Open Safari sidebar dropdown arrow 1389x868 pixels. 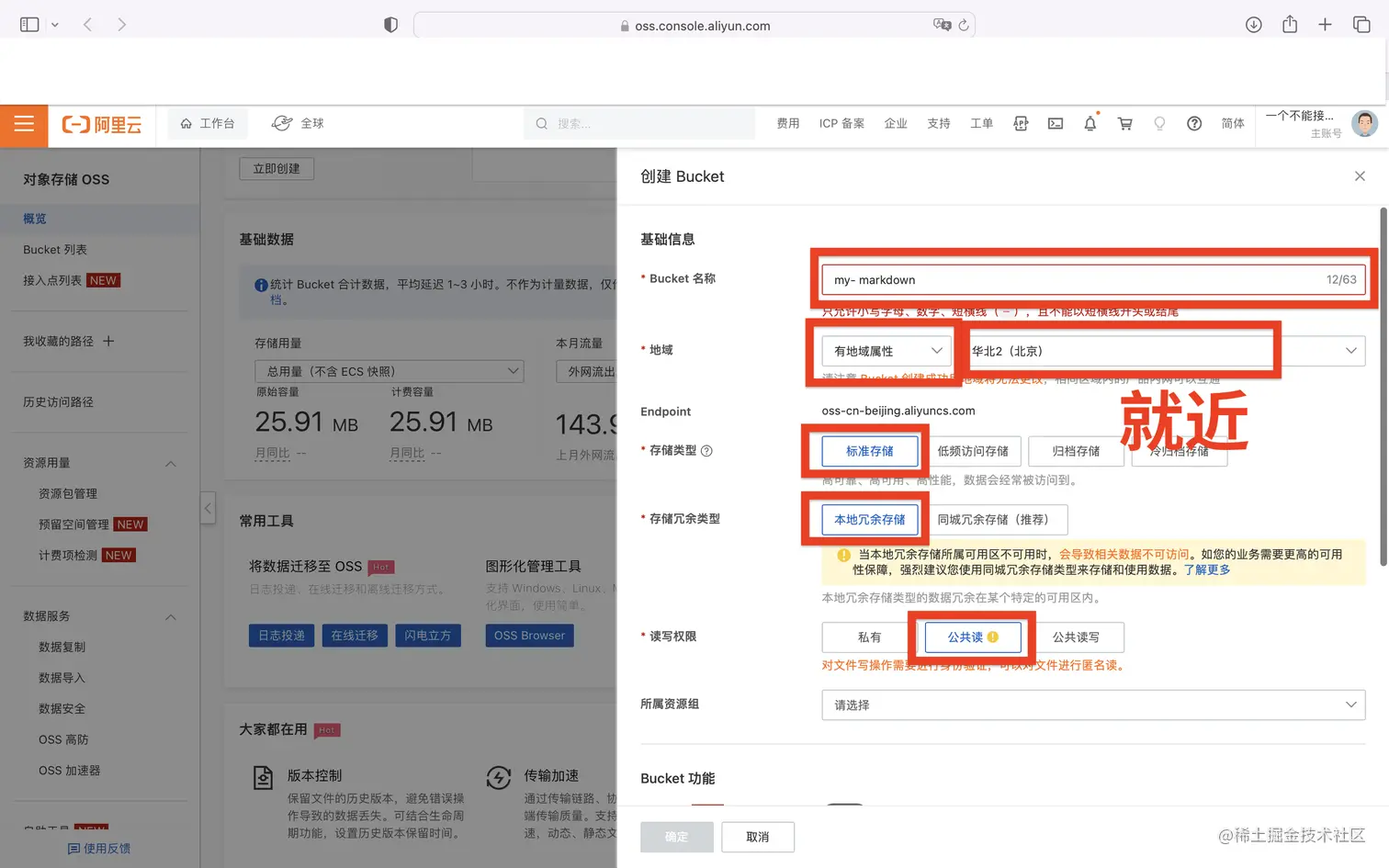tap(55, 25)
